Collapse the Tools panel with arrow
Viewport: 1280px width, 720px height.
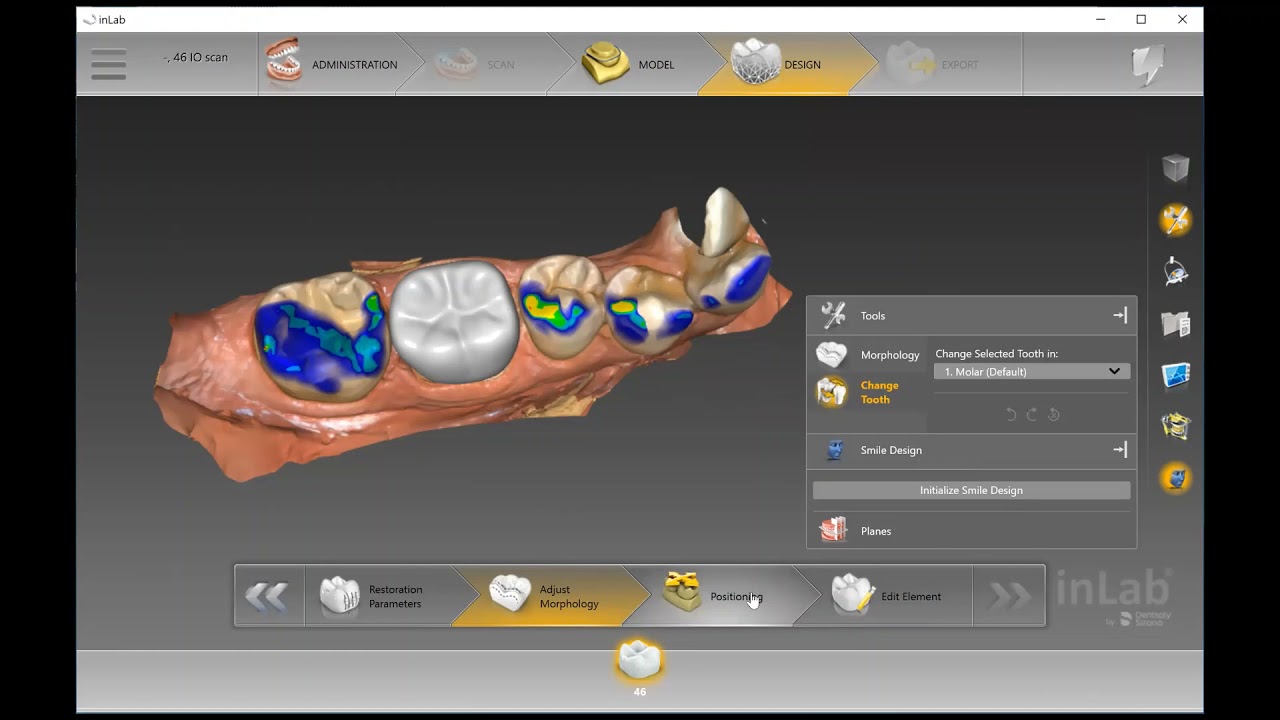click(1120, 315)
